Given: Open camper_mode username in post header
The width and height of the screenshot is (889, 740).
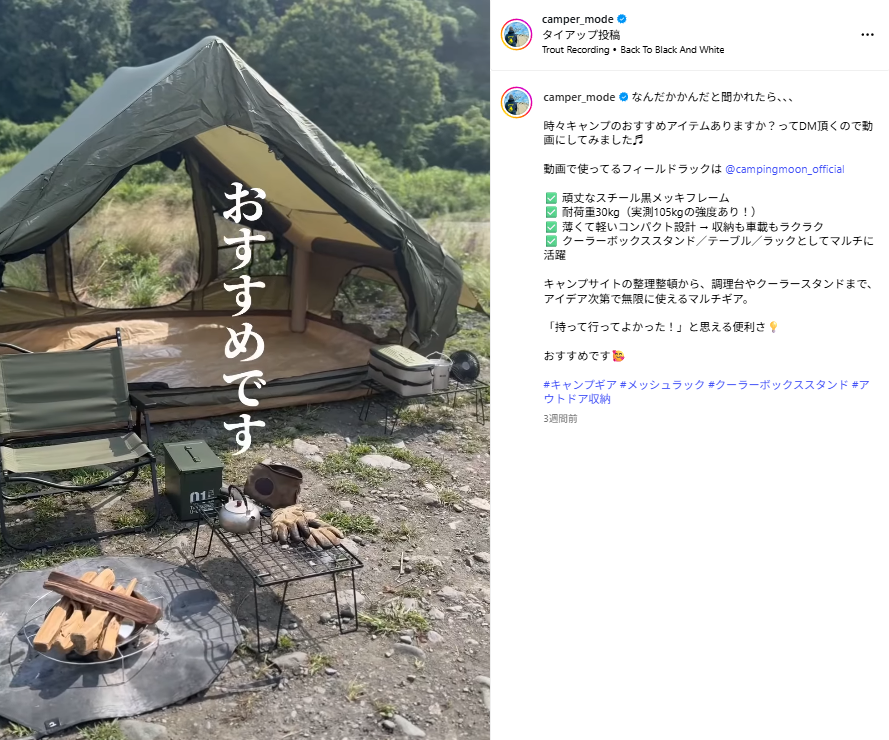Looking at the screenshot, I should [577, 19].
